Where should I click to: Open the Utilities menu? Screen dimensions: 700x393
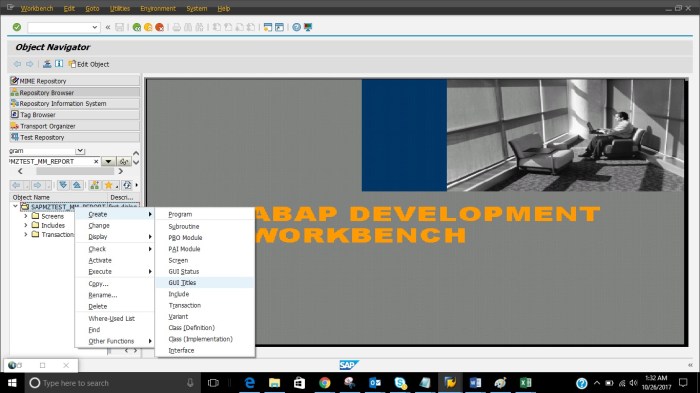120,8
